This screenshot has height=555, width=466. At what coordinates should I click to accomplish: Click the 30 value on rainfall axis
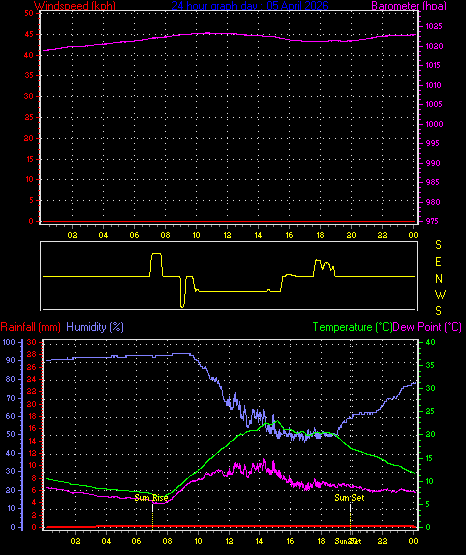(x=32, y=342)
